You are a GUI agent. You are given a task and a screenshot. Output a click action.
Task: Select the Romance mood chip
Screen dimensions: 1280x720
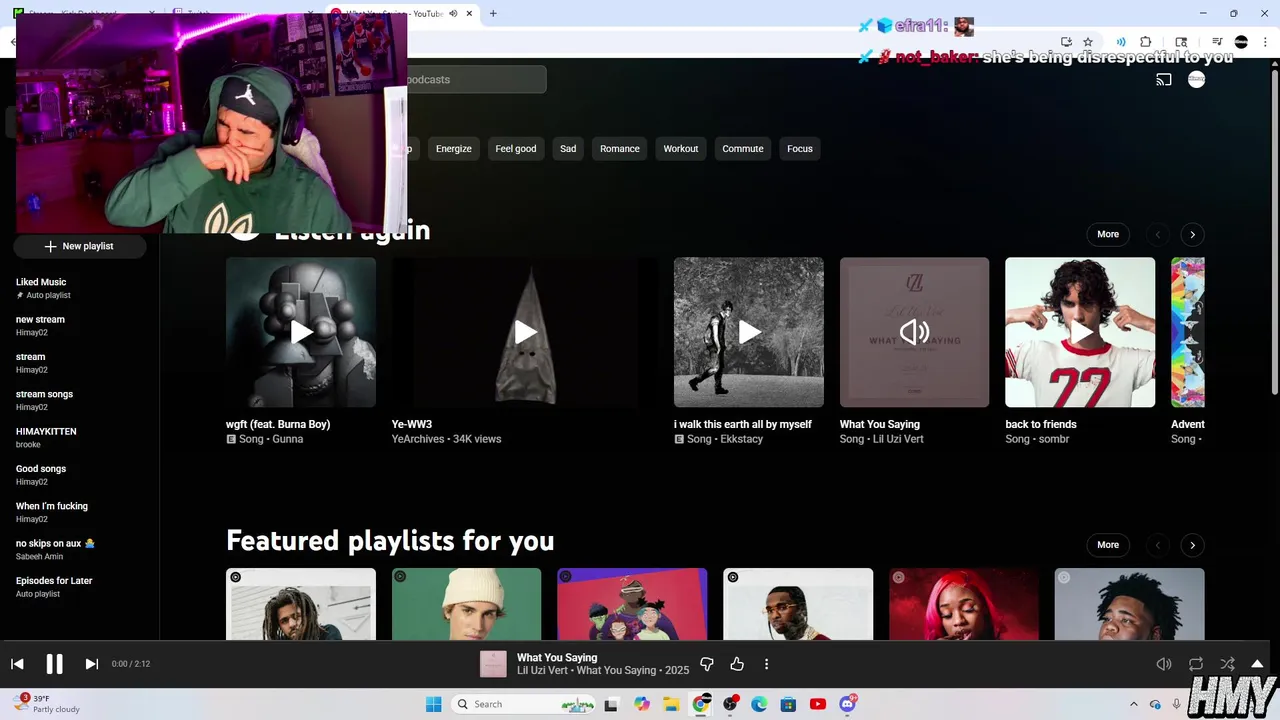coord(619,149)
